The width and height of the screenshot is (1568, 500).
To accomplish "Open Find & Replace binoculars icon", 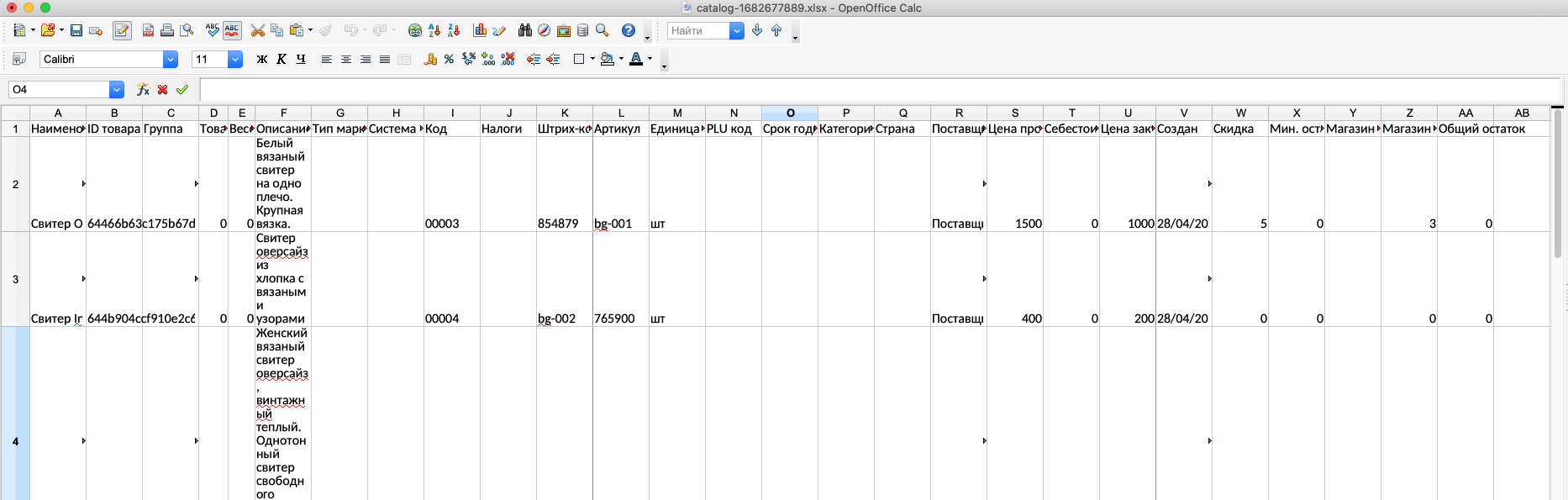I will (525, 31).
